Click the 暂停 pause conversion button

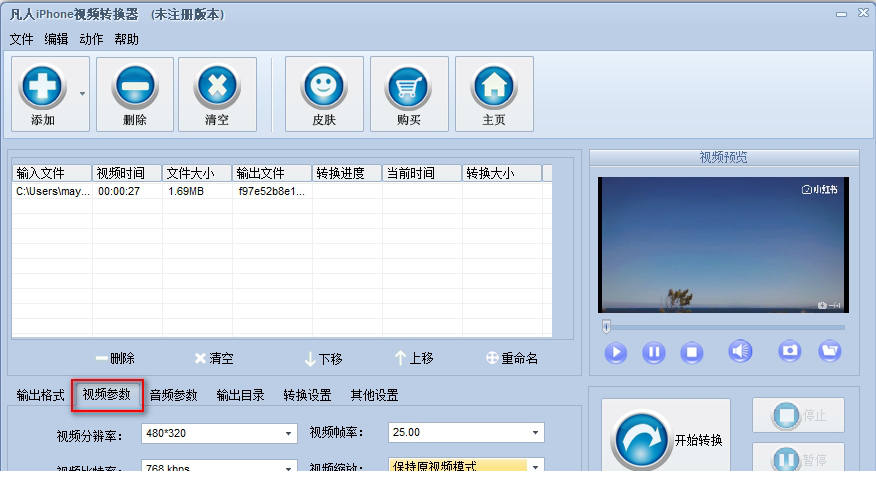(x=798, y=458)
